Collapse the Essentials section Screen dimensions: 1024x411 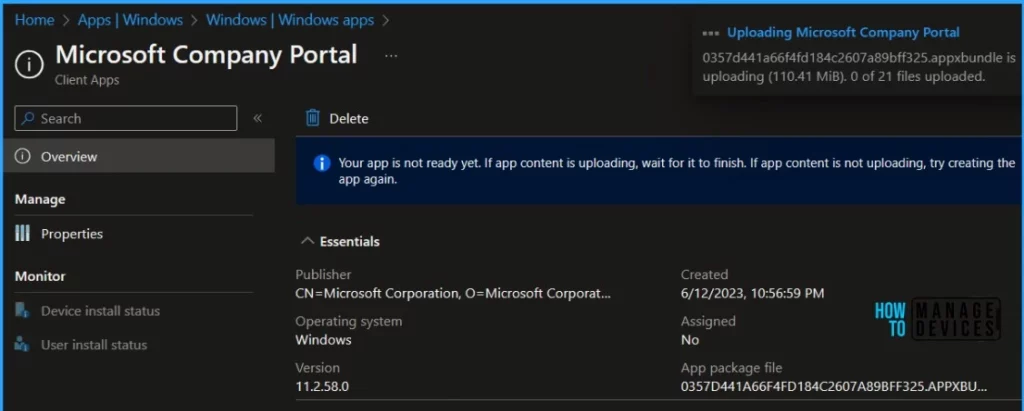point(340,241)
